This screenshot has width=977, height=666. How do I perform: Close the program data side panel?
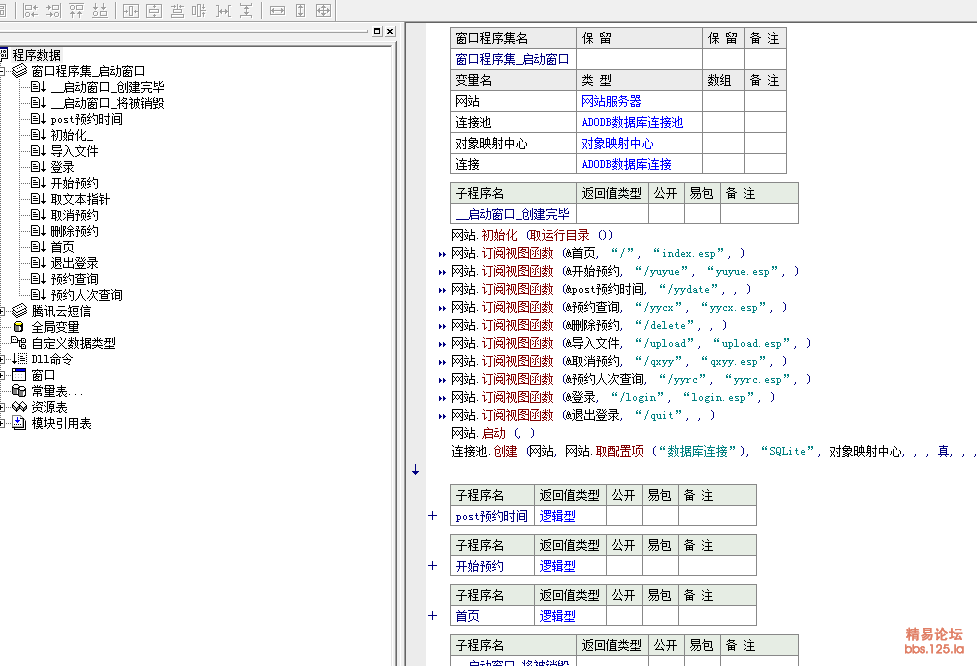[390, 32]
